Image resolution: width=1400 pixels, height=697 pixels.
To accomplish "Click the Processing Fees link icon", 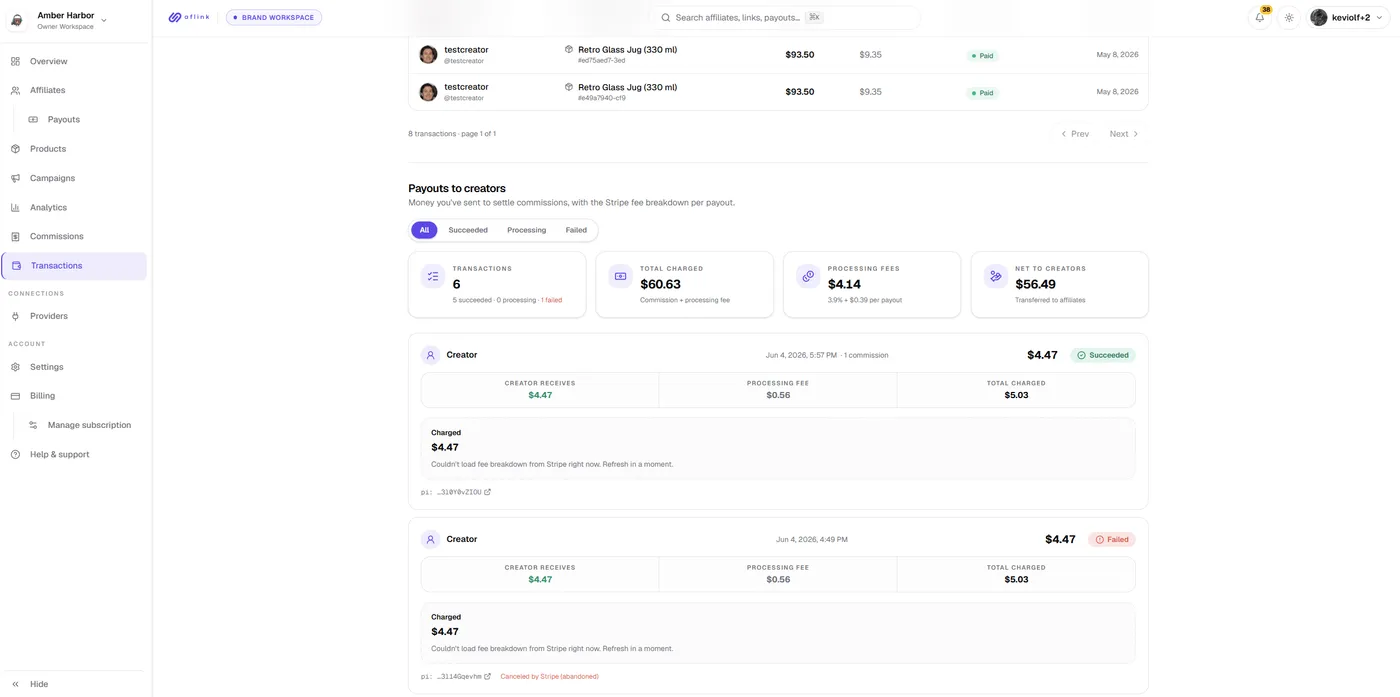I will pyautogui.click(x=808, y=276).
